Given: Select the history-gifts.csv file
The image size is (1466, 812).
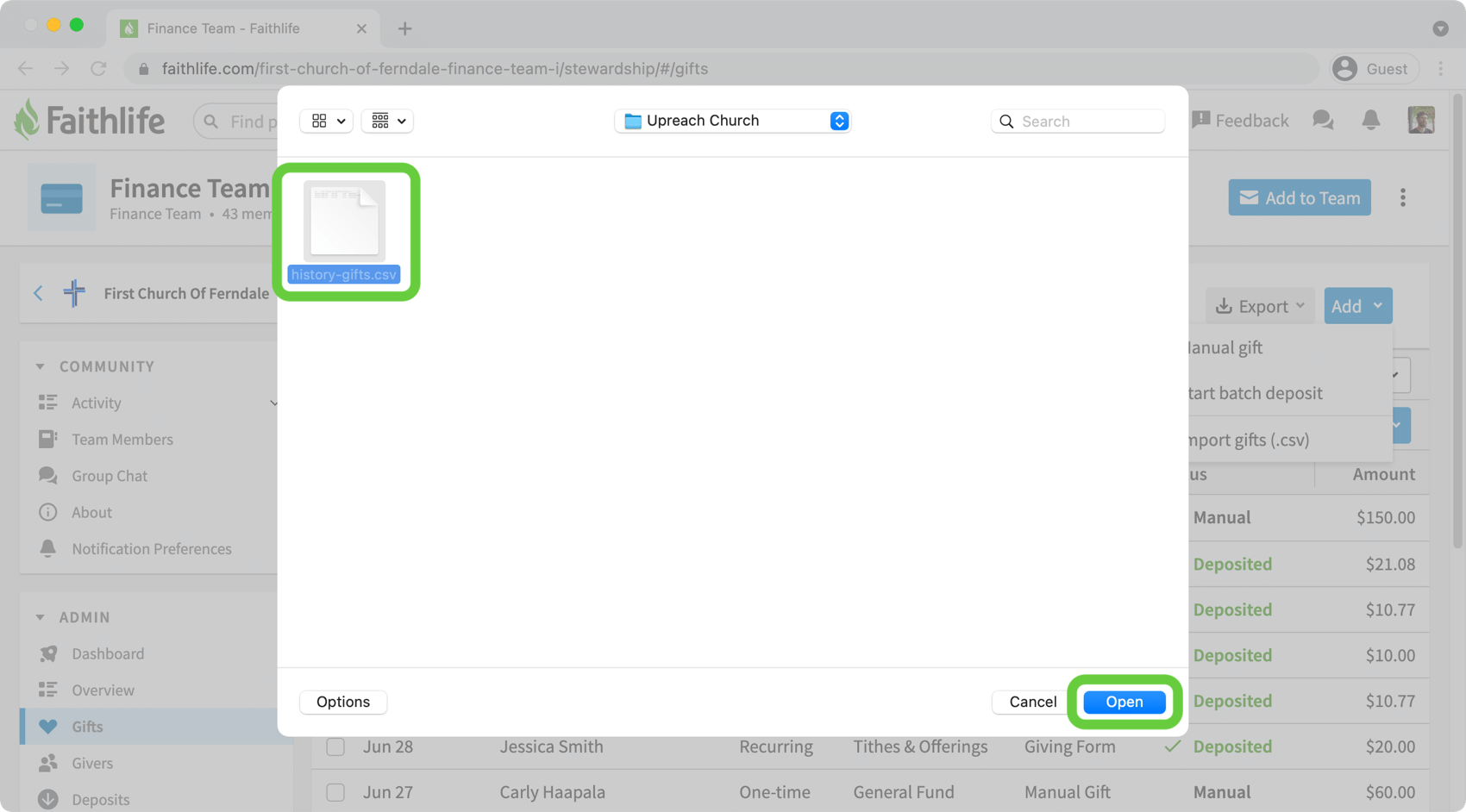Looking at the screenshot, I should coord(344,231).
